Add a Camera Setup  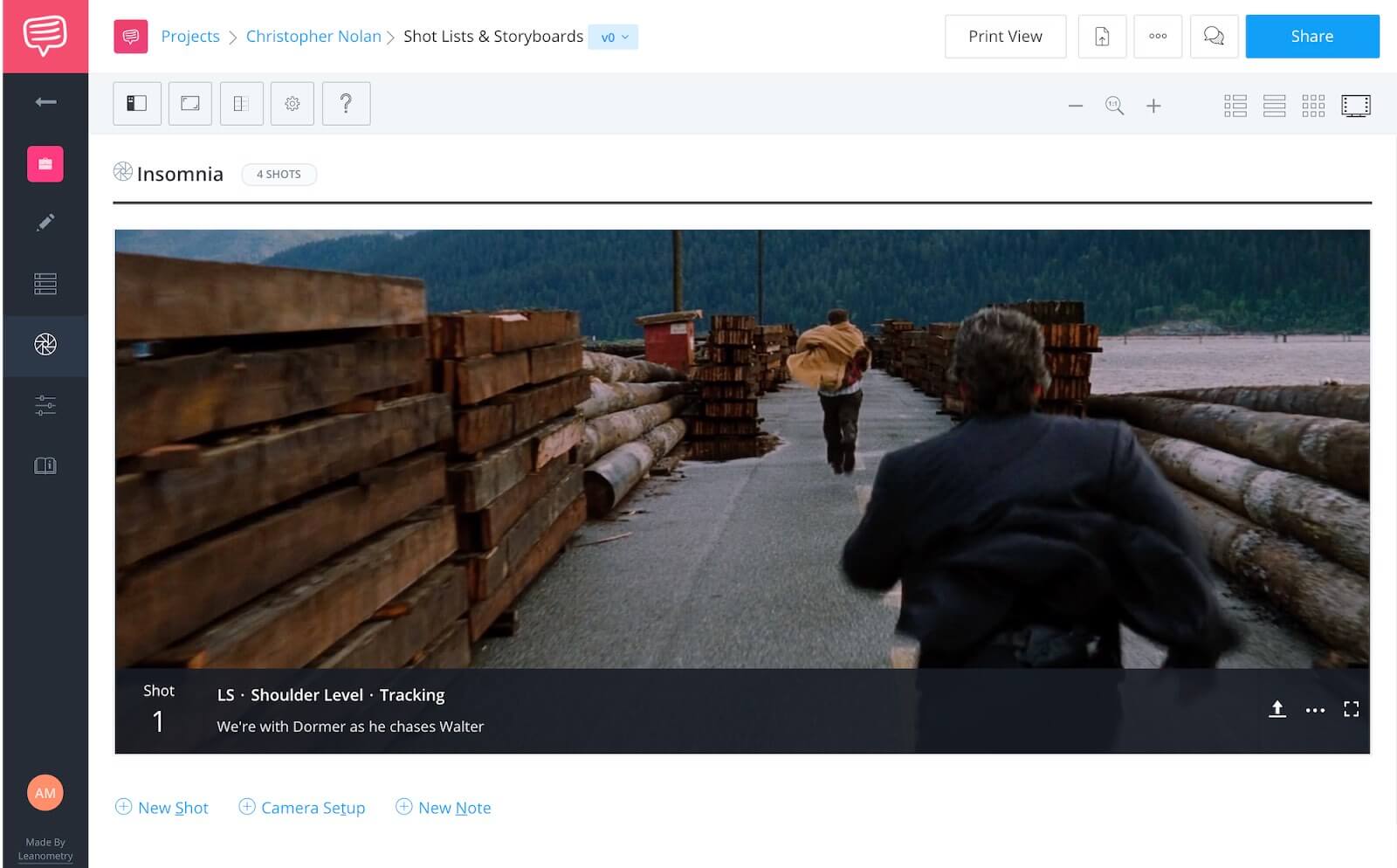302,808
